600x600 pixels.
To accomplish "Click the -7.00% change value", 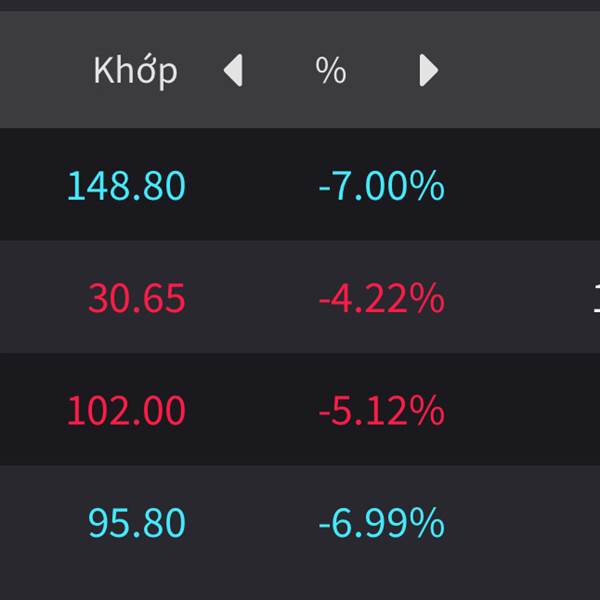I will 381,186.
